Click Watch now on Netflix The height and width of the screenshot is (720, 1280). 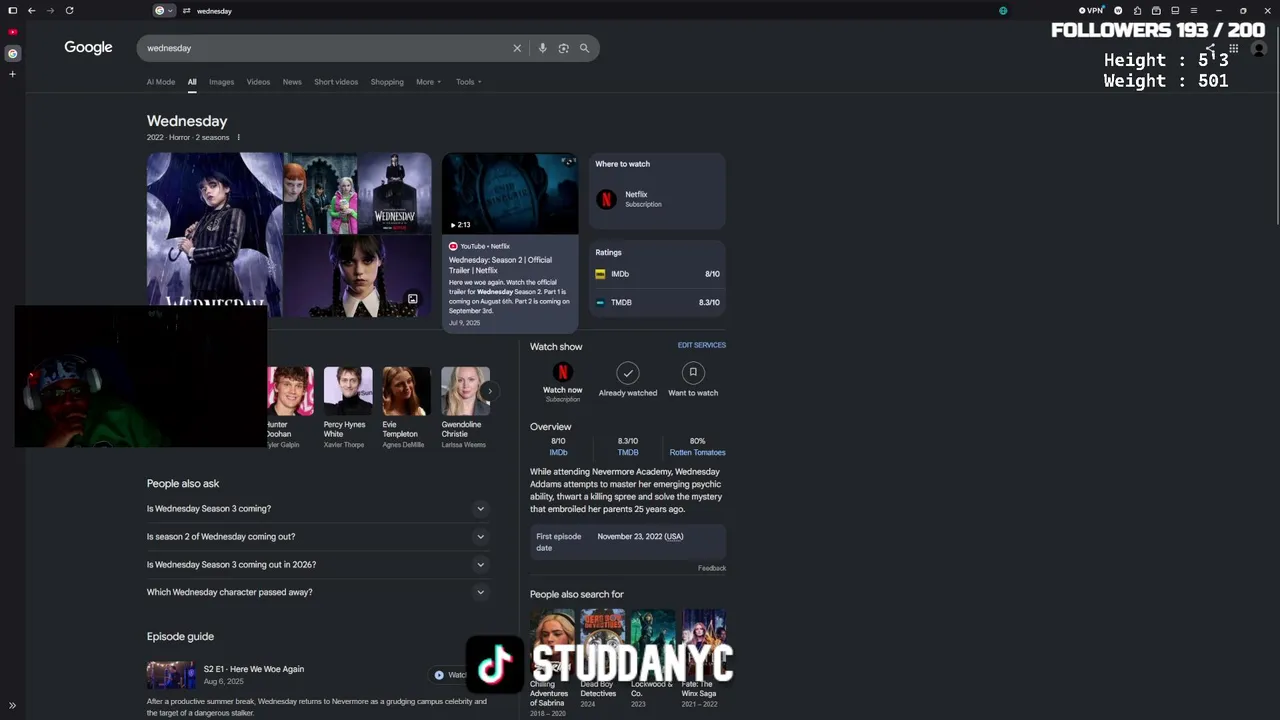tap(562, 381)
